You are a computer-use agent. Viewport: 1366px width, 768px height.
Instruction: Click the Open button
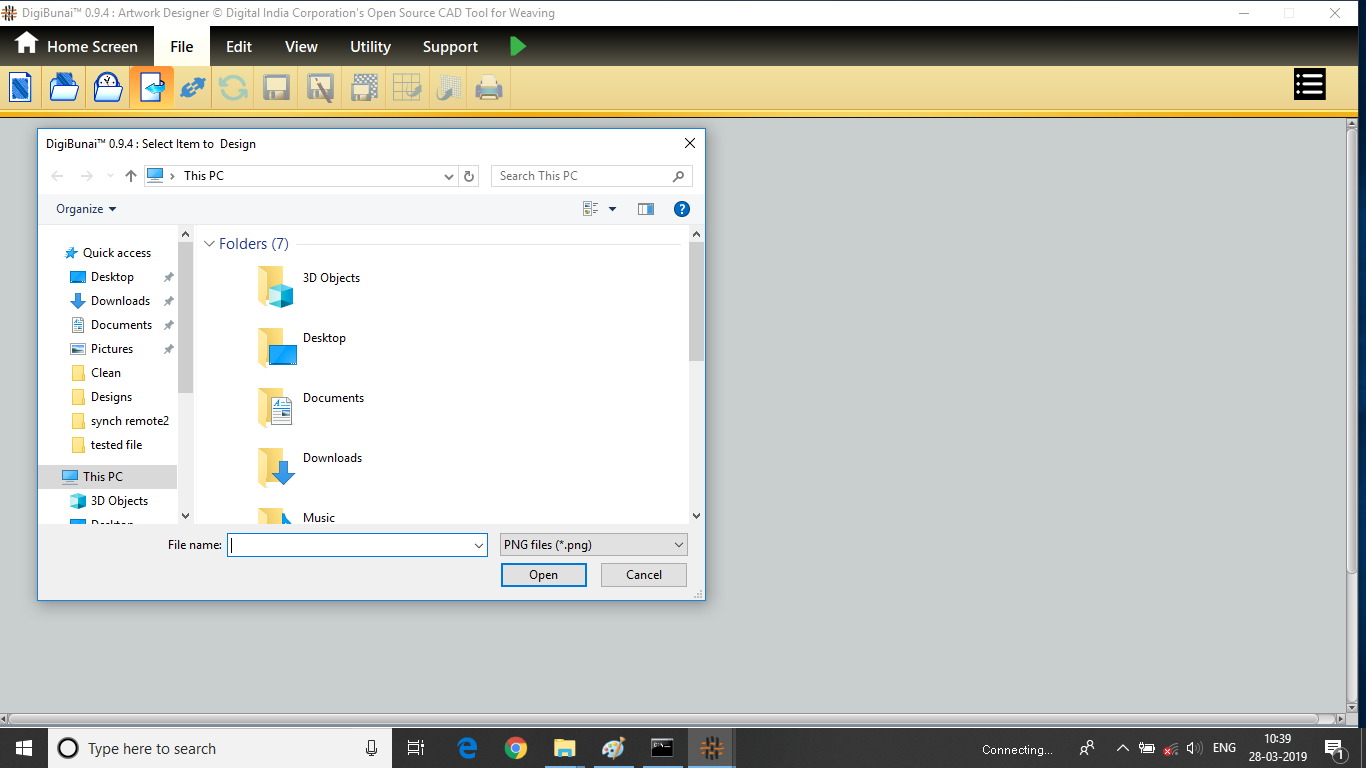(x=543, y=575)
